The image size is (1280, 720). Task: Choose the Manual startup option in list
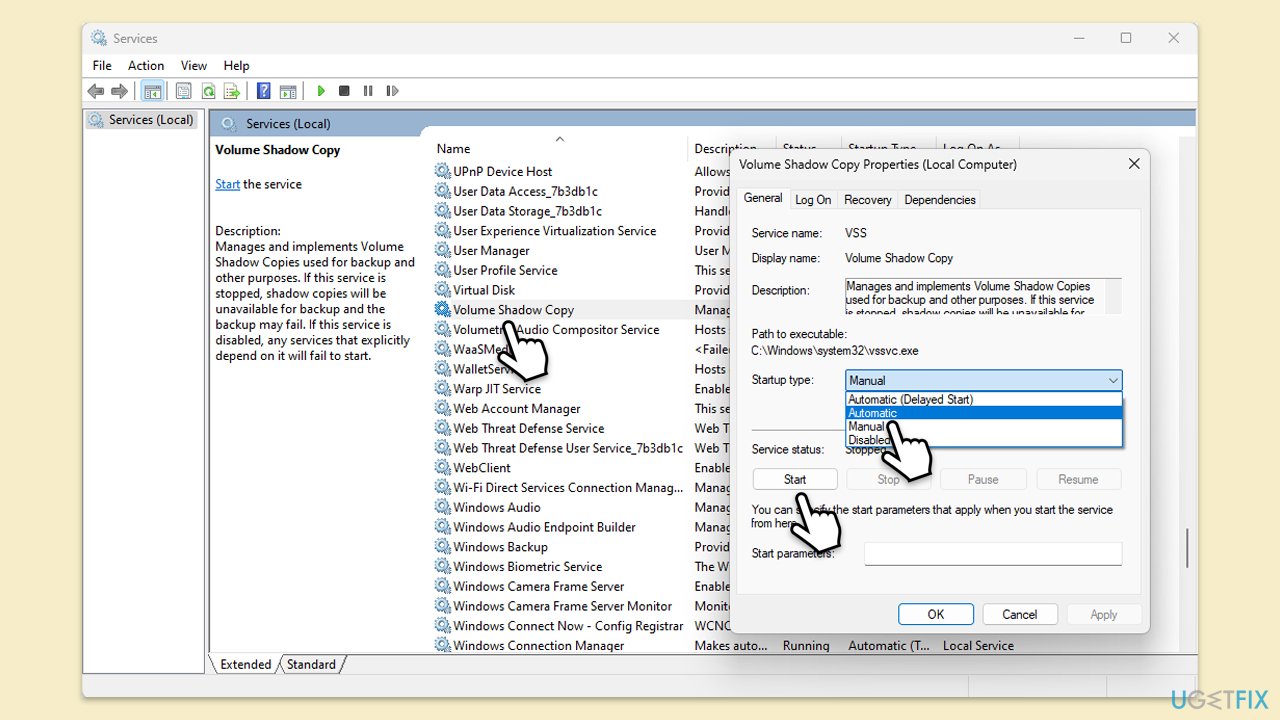pyautogui.click(x=984, y=426)
